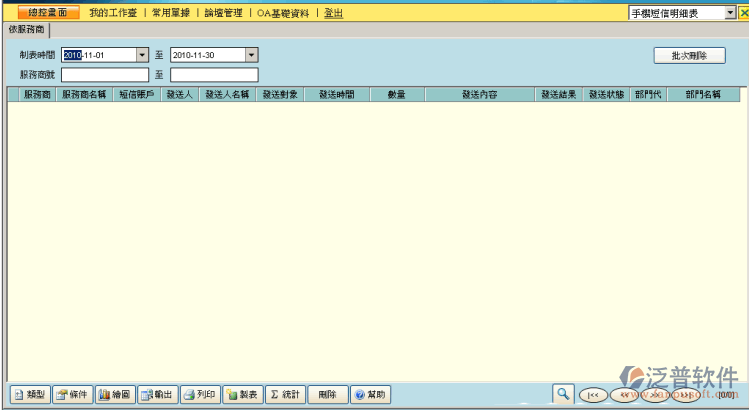Click the first 服務商號 input field
This screenshot has height=410, width=749.
(105, 74)
